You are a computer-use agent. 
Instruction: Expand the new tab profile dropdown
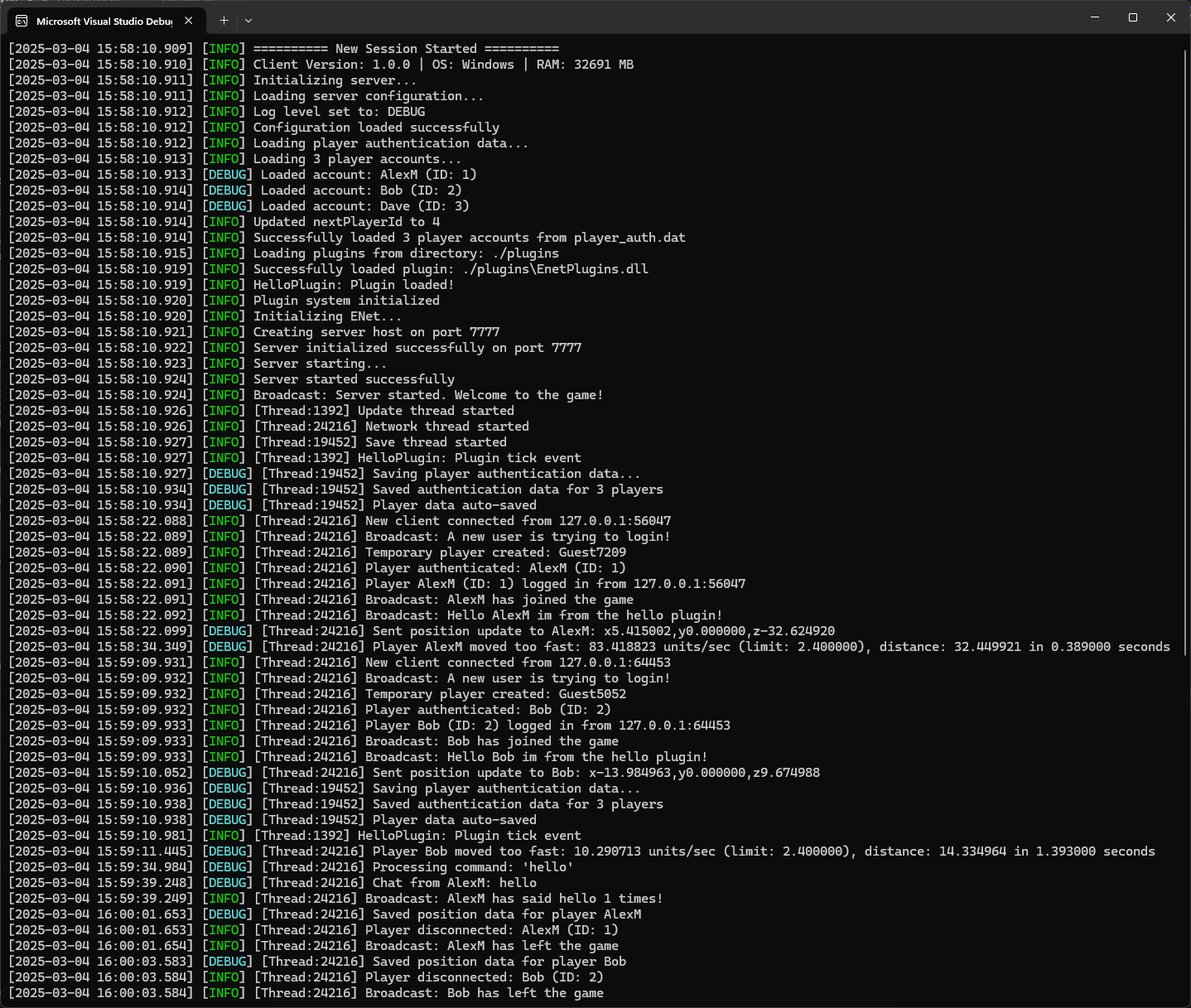tap(248, 21)
